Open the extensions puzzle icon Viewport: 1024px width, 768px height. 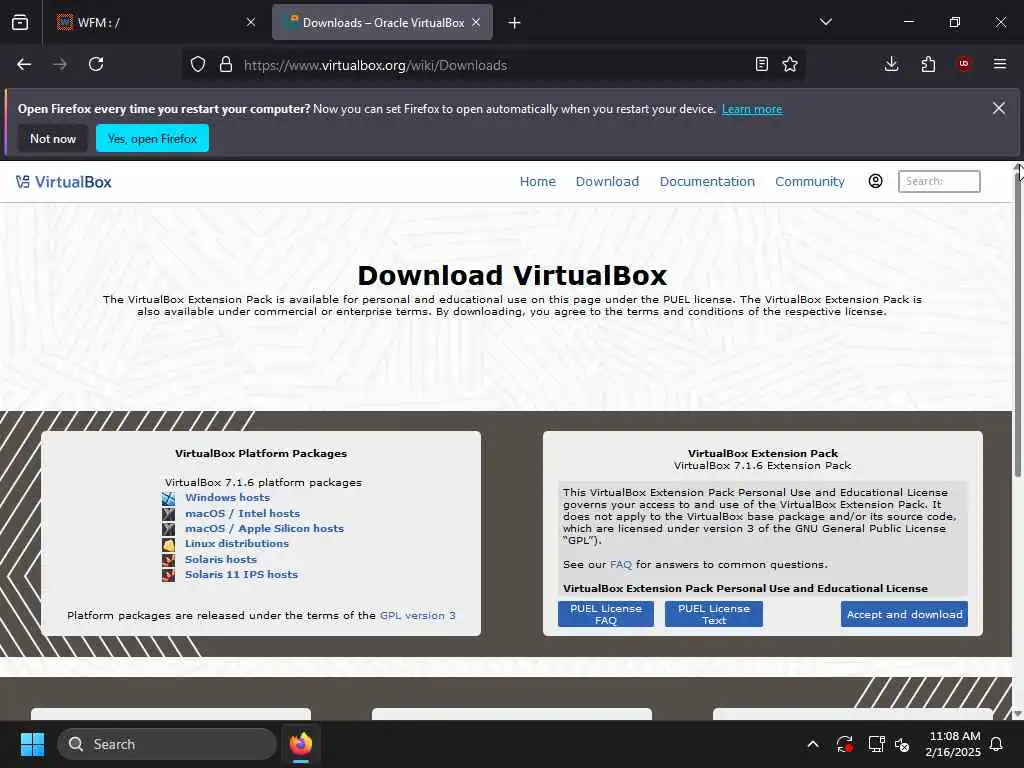point(928,64)
